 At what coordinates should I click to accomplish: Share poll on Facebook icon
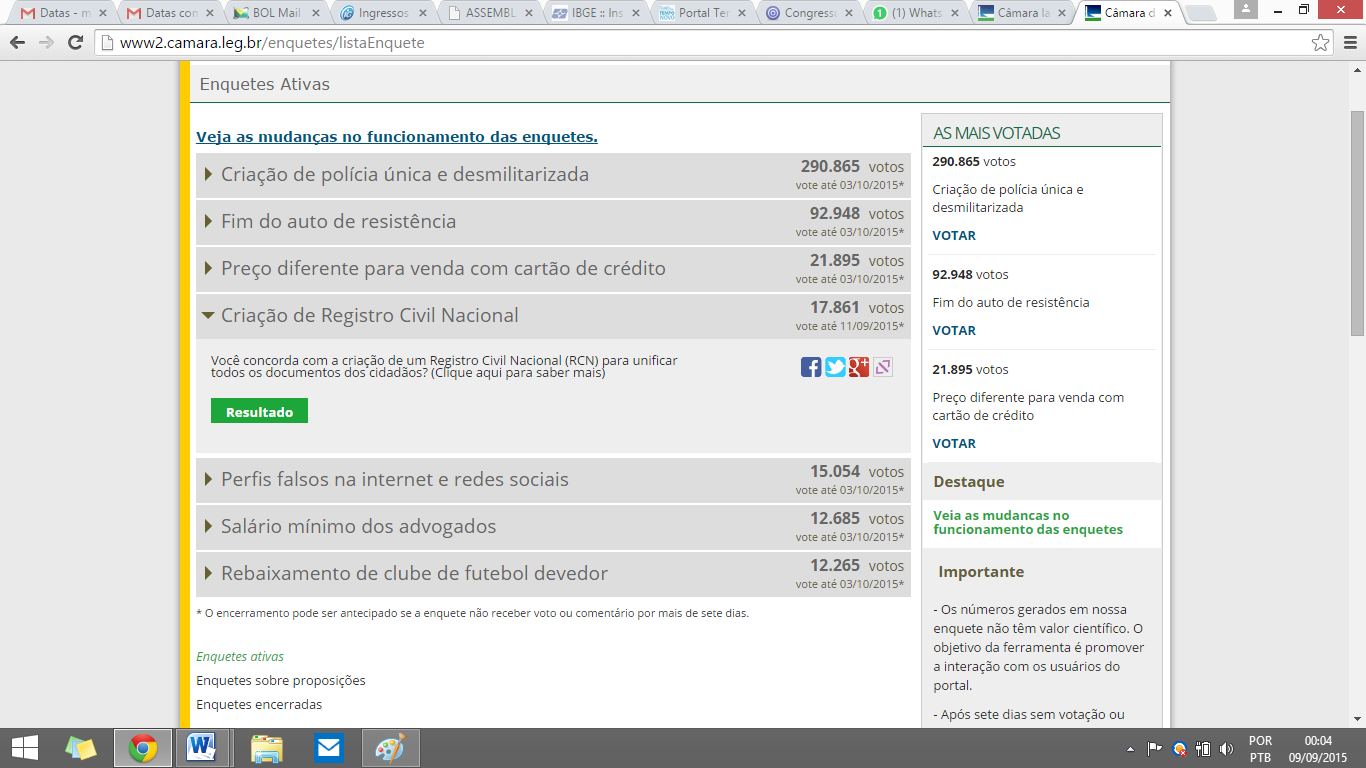coord(811,367)
